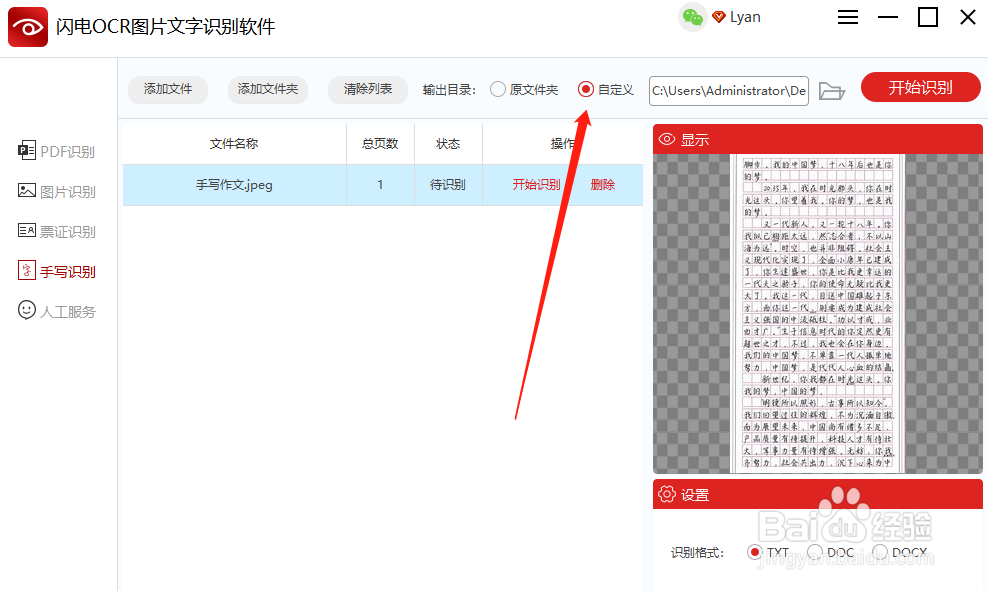Screen dimensions: 988x591
Task: Click the output directory path field
Action: [728, 90]
